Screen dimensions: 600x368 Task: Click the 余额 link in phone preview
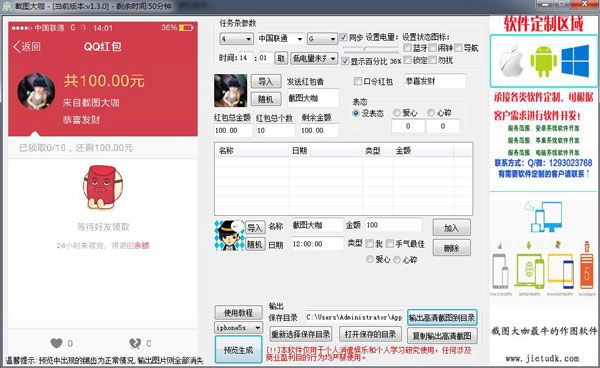point(142,245)
